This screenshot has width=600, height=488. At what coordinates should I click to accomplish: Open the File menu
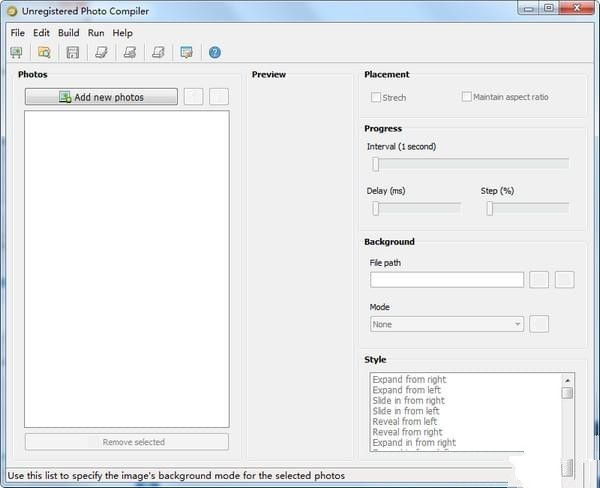coord(17,33)
